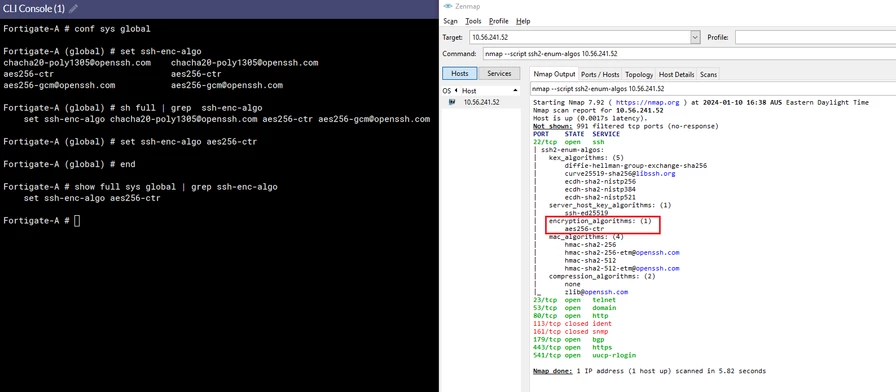Open the Host Details tab
Screen dimensions: 896x392
[x=677, y=74]
